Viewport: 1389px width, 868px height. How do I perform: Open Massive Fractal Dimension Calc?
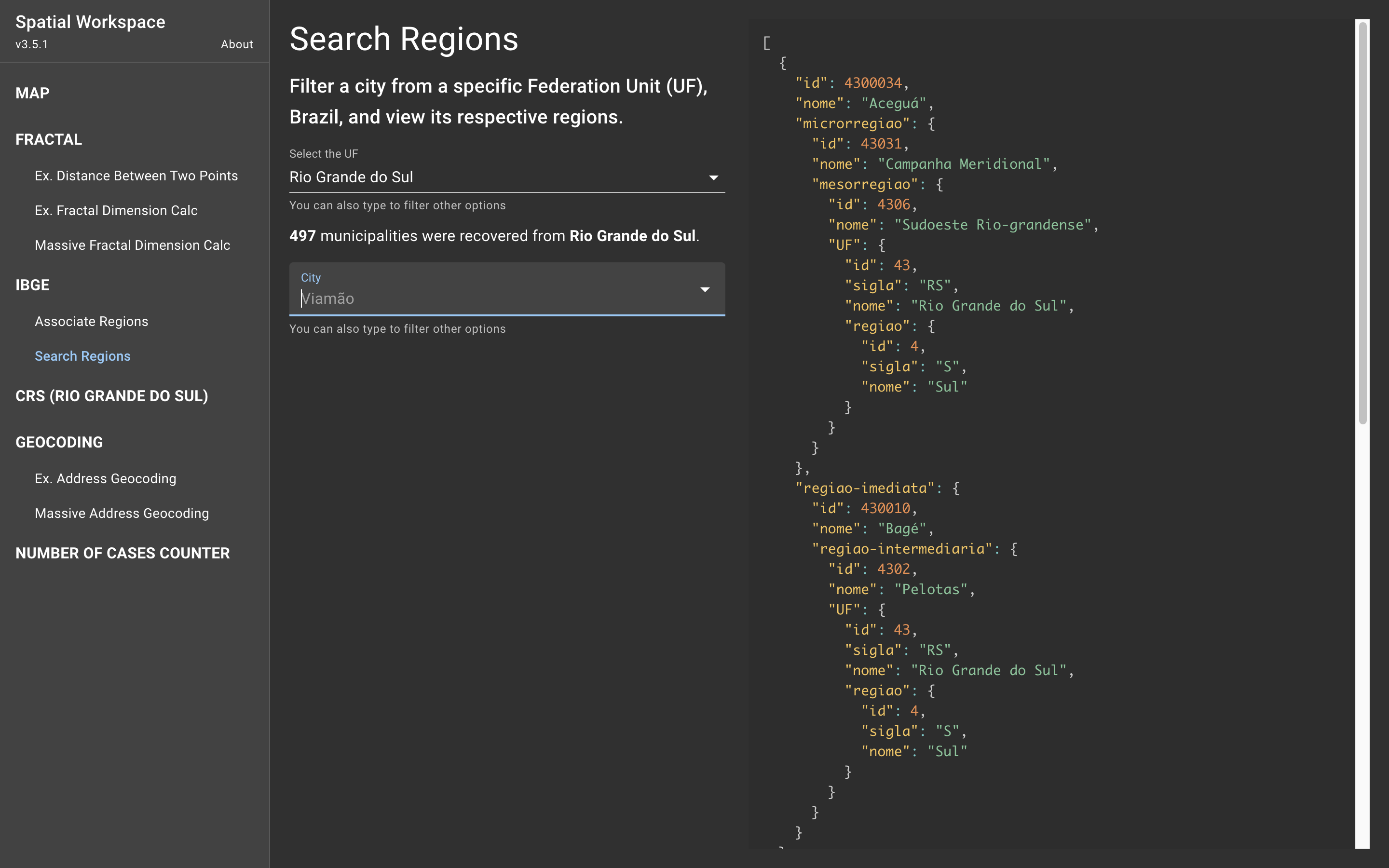coord(132,245)
